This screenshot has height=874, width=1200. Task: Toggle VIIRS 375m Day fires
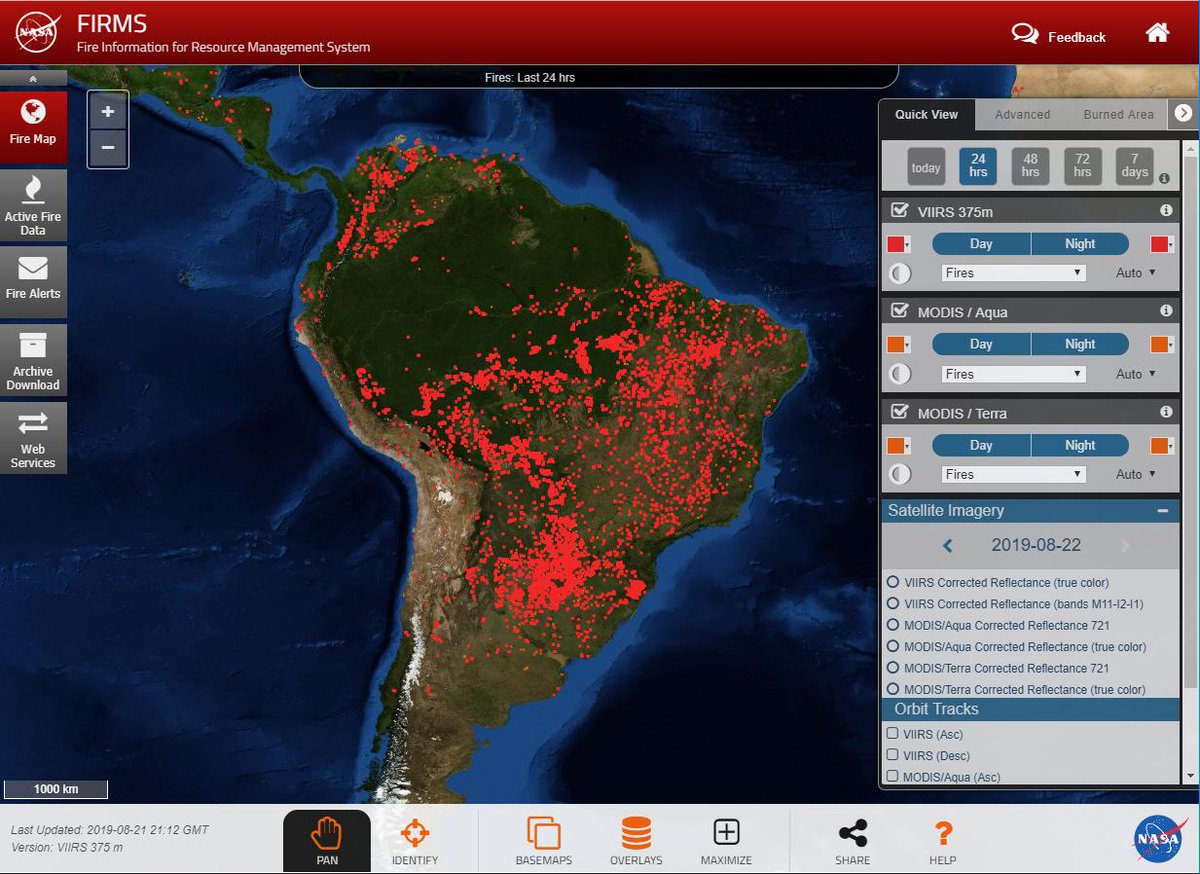pyautogui.click(x=981, y=244)
